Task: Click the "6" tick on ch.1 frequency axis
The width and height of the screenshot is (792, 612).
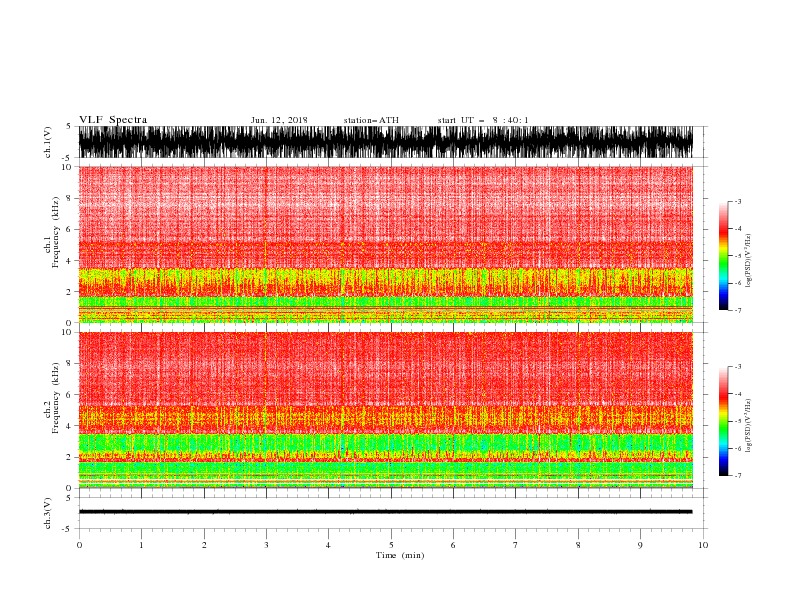Action: [69, 229]
